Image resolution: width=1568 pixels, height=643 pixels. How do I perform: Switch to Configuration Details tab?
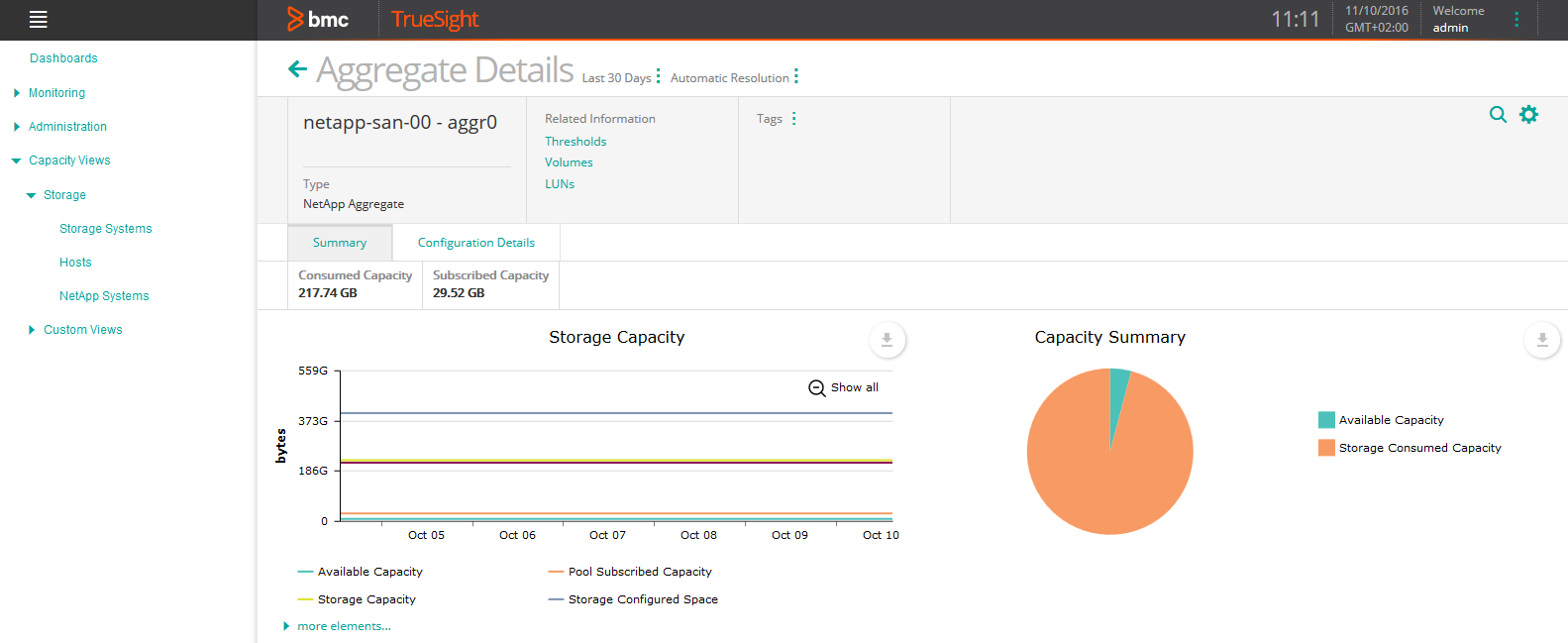click(x=476, y=243)
